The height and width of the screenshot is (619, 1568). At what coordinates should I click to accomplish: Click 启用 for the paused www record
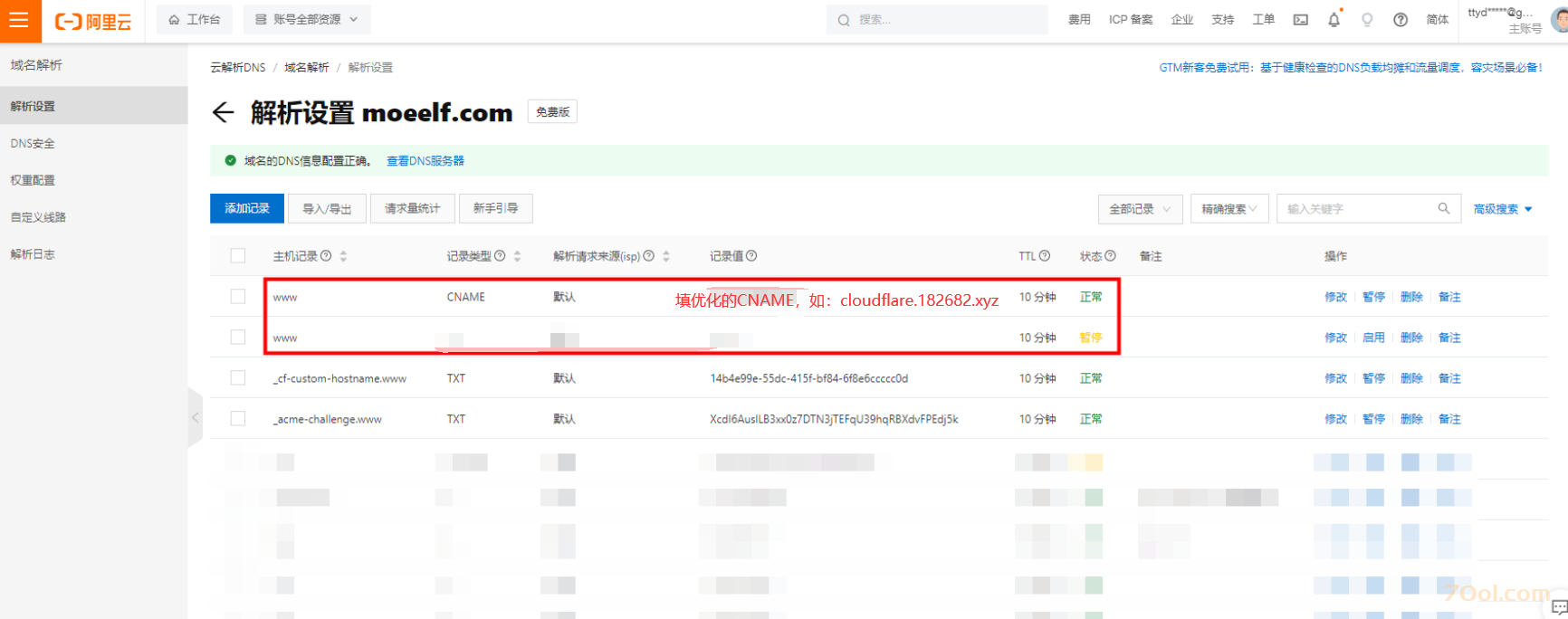pyautogui.click(x=1373, y=338)
